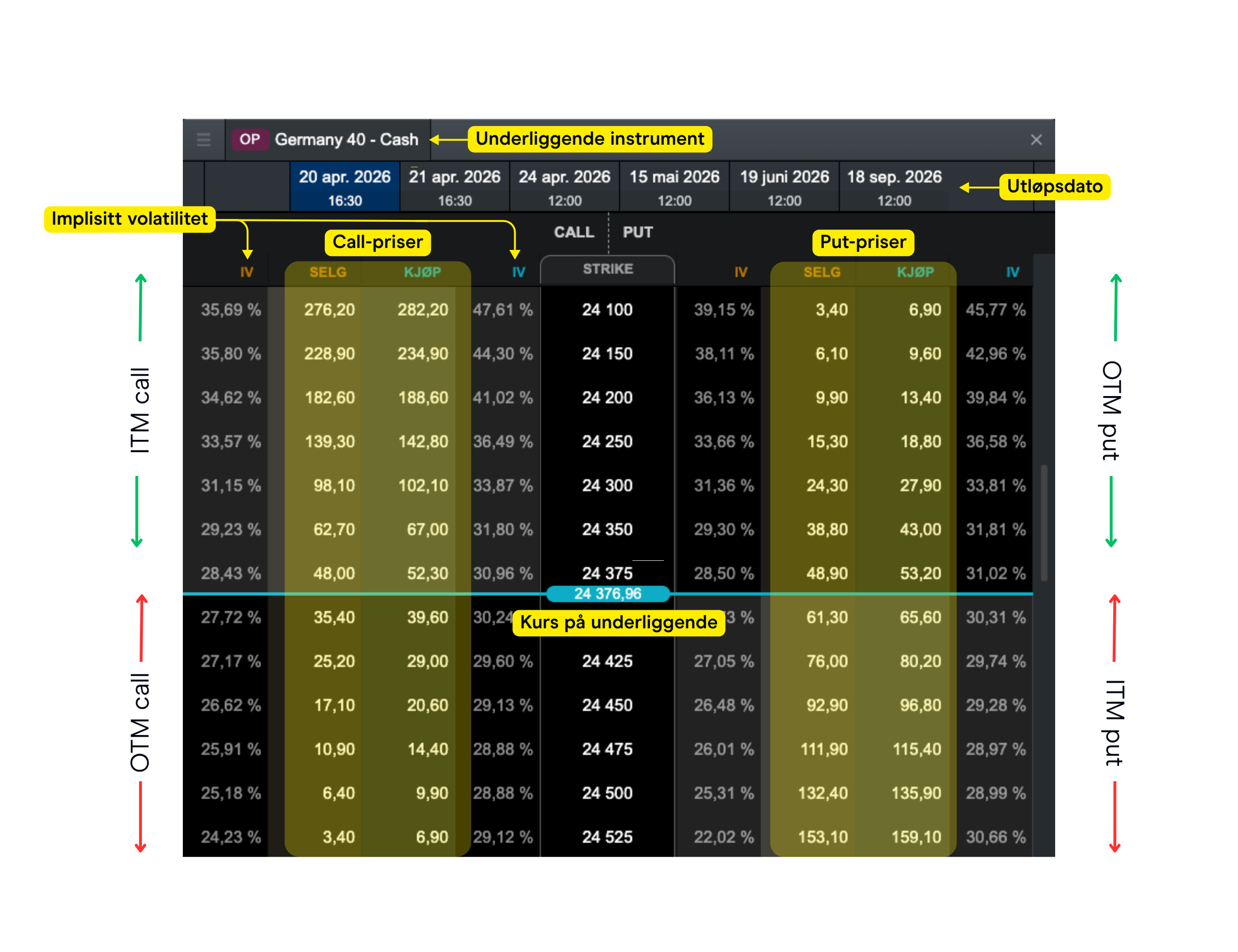Click call sell price 139,30

point(329,441)
